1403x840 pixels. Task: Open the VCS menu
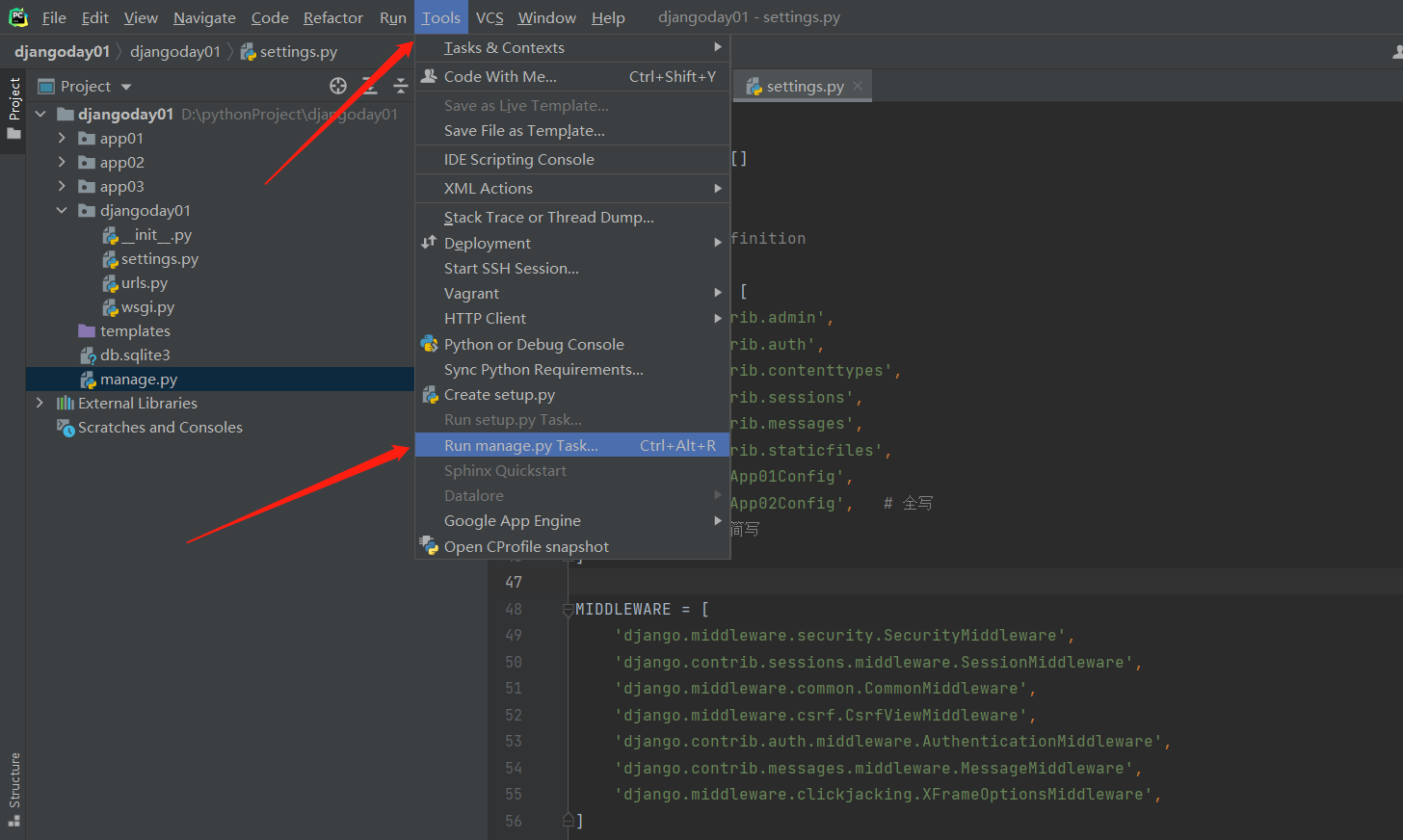click(x=490, y=17)
